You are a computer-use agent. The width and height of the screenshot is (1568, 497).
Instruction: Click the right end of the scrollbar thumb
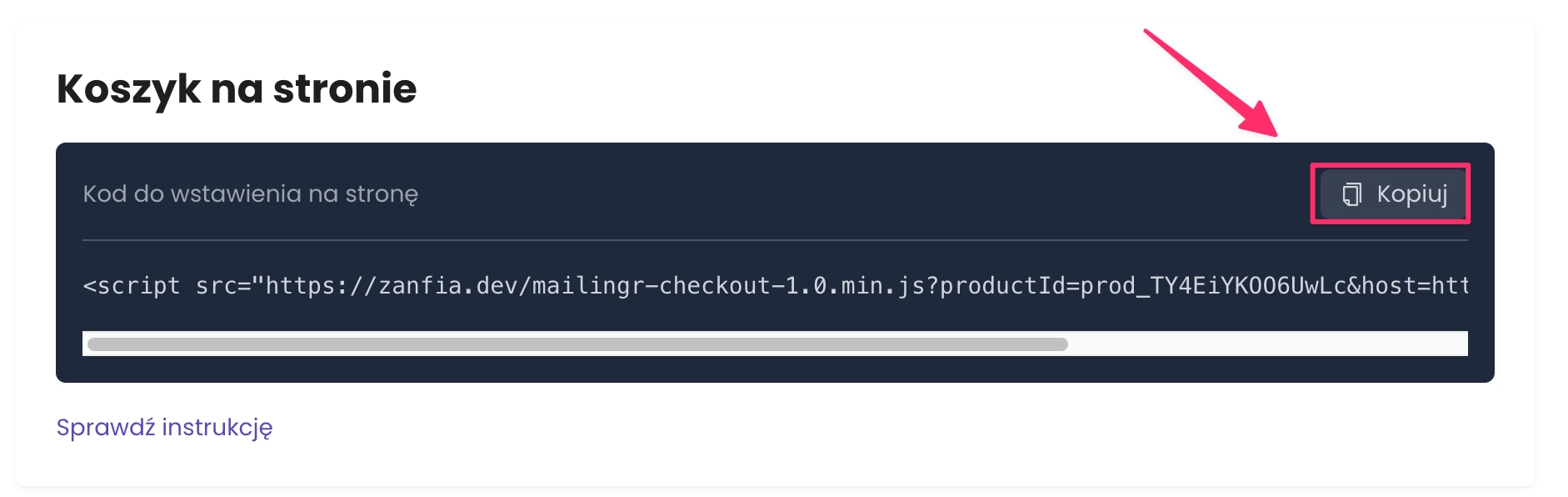point(1061,344)
